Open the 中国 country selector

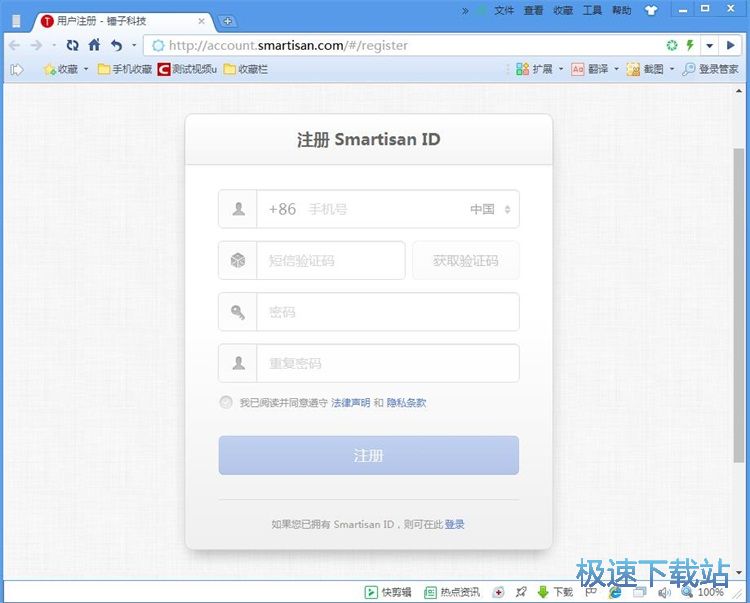point(491,209)
